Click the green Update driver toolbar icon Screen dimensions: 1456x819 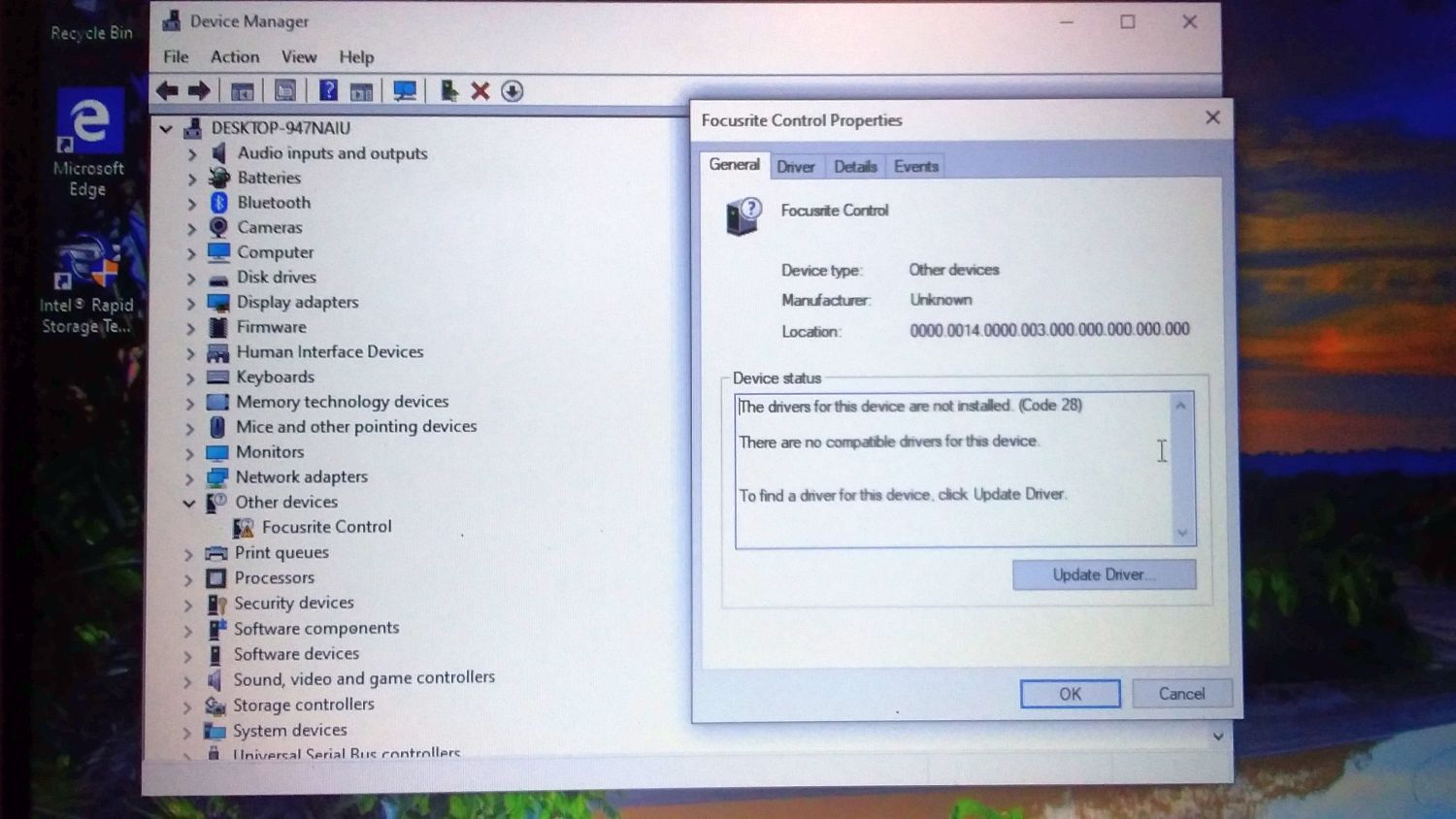pyautogui.click(x=448, y=91)
